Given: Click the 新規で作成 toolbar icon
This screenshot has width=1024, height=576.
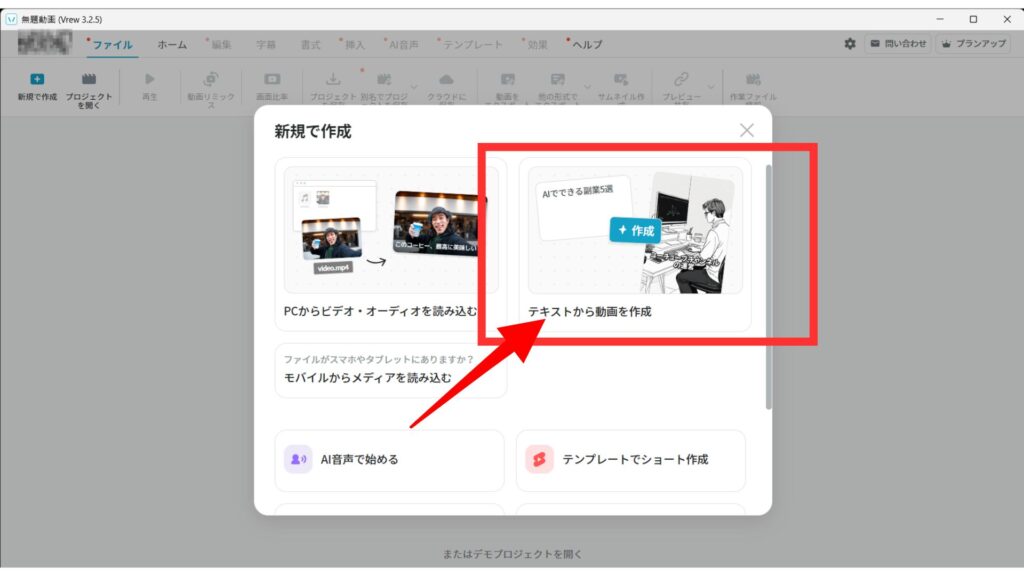Looking at the screenshot, I should (36, 80).
